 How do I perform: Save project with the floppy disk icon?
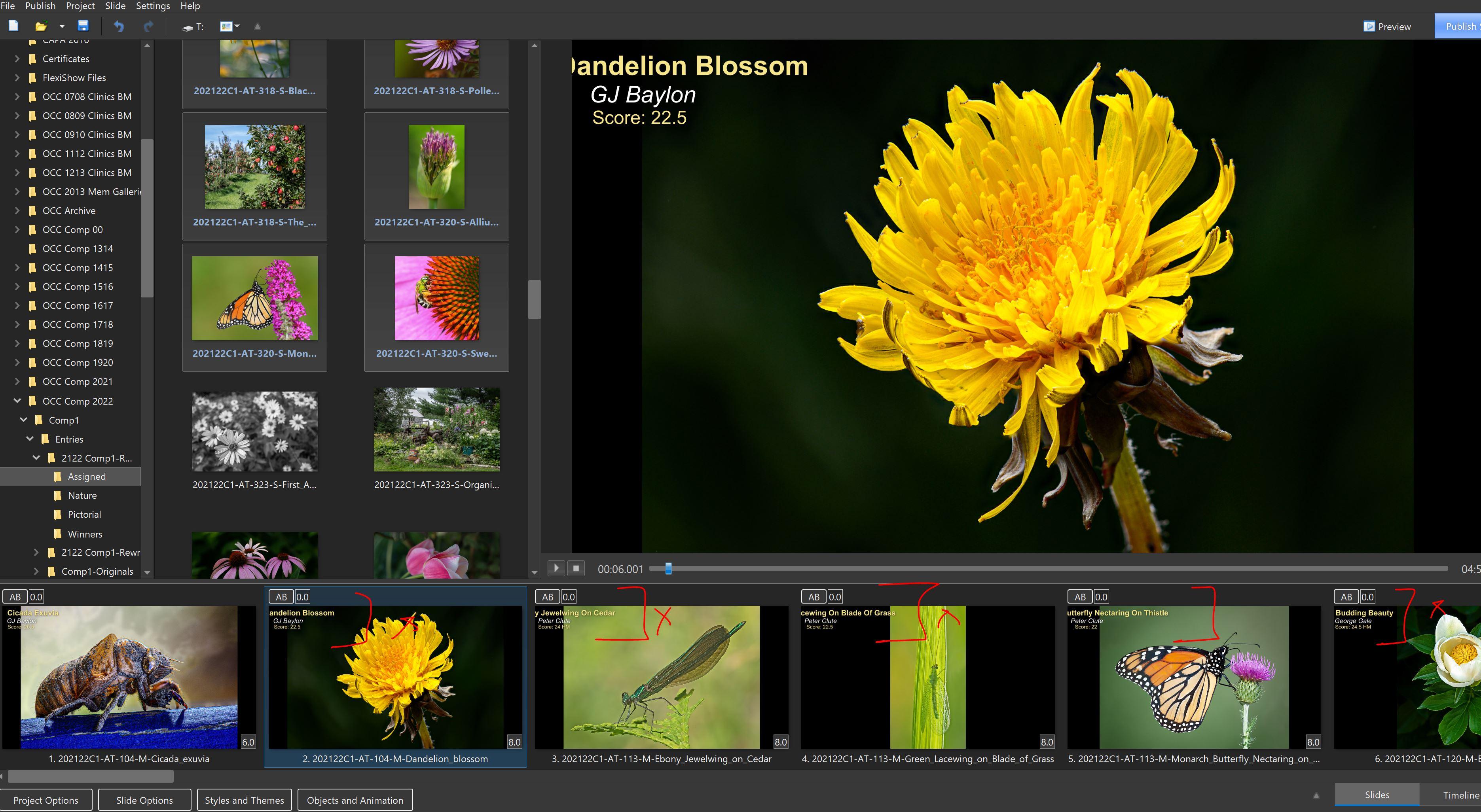click(x=83, y=26)
